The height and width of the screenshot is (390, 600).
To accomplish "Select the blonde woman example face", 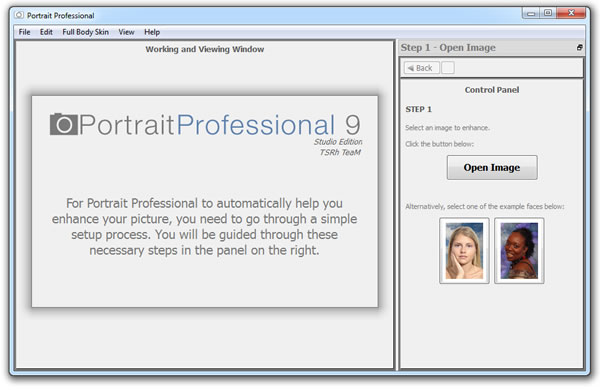I will point(464,251).
